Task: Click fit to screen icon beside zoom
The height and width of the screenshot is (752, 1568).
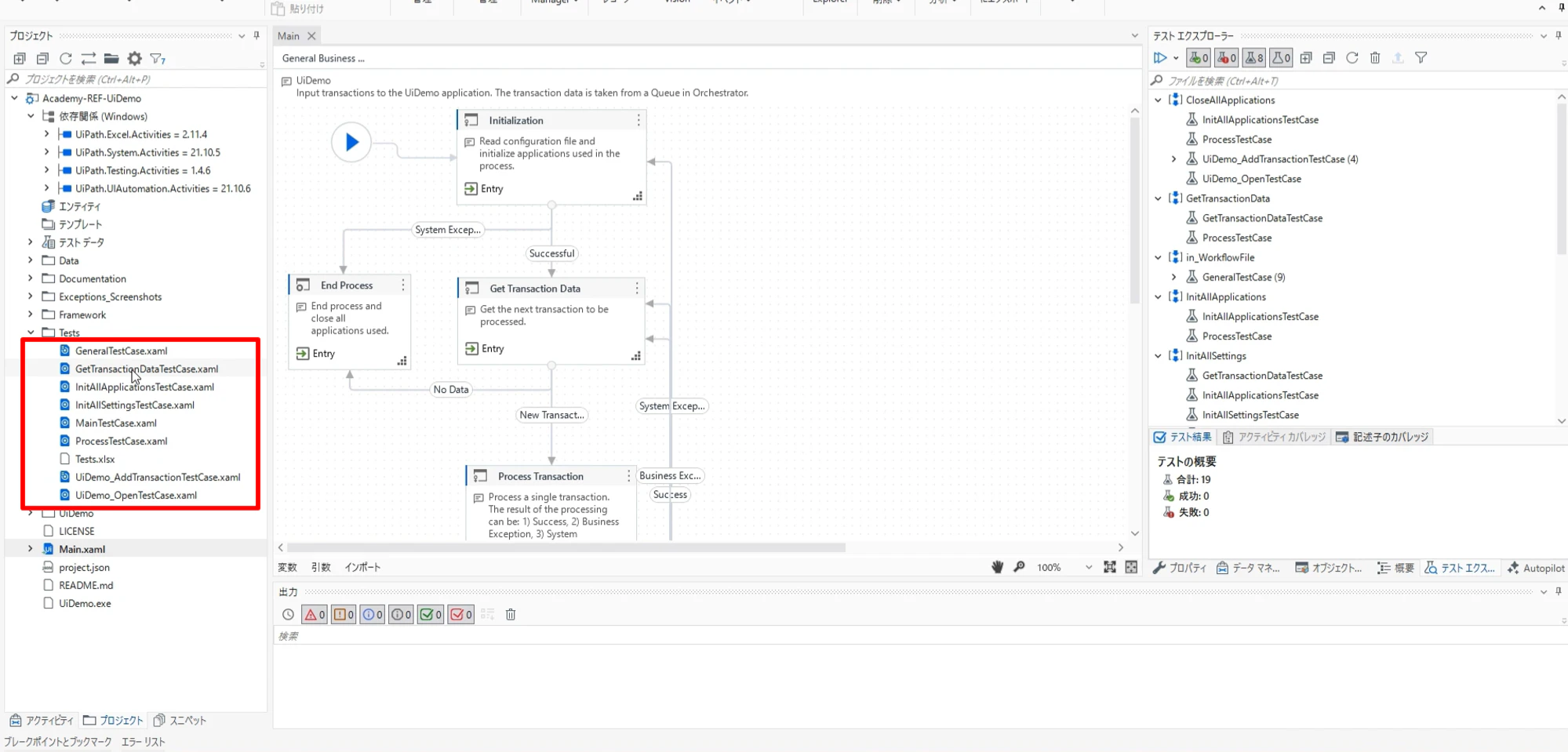Action: pyautogui.click(x=1110, y=567)
